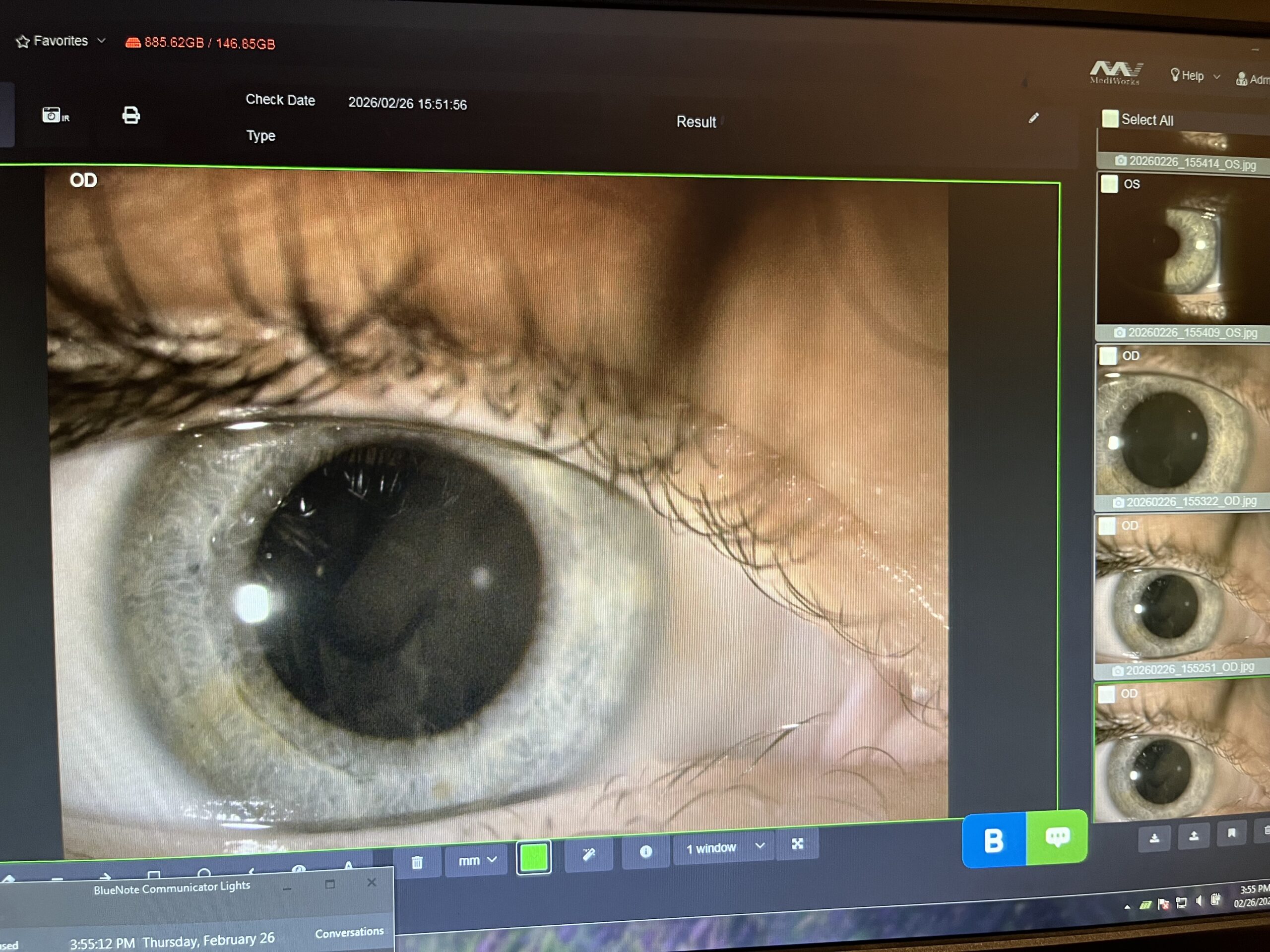Screen dimensions: 1270x952
Task: Click the pencil edit icon near Result
Action: pyautogui.click(x=1033, y=118)
